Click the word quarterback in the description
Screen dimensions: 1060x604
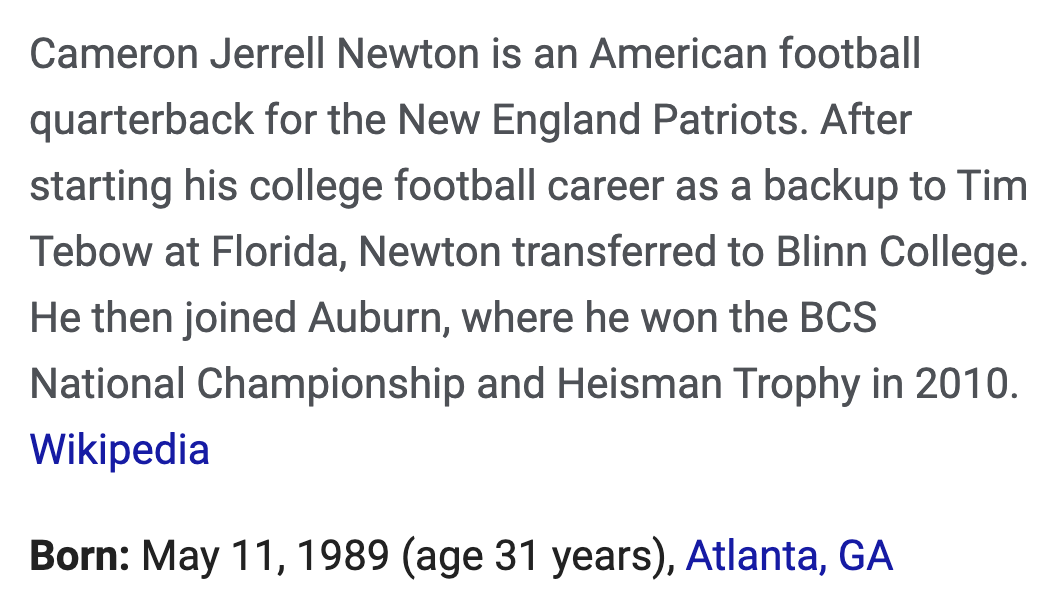click(x=142, y=120)
